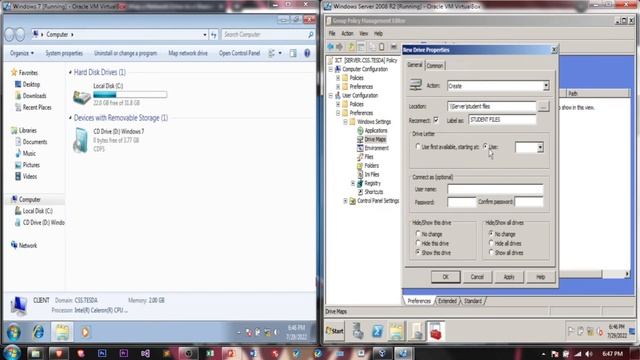The image size is (640, 360).
Task: Open the View menu in Group Policy editor
Action: (x=364, y=33)
